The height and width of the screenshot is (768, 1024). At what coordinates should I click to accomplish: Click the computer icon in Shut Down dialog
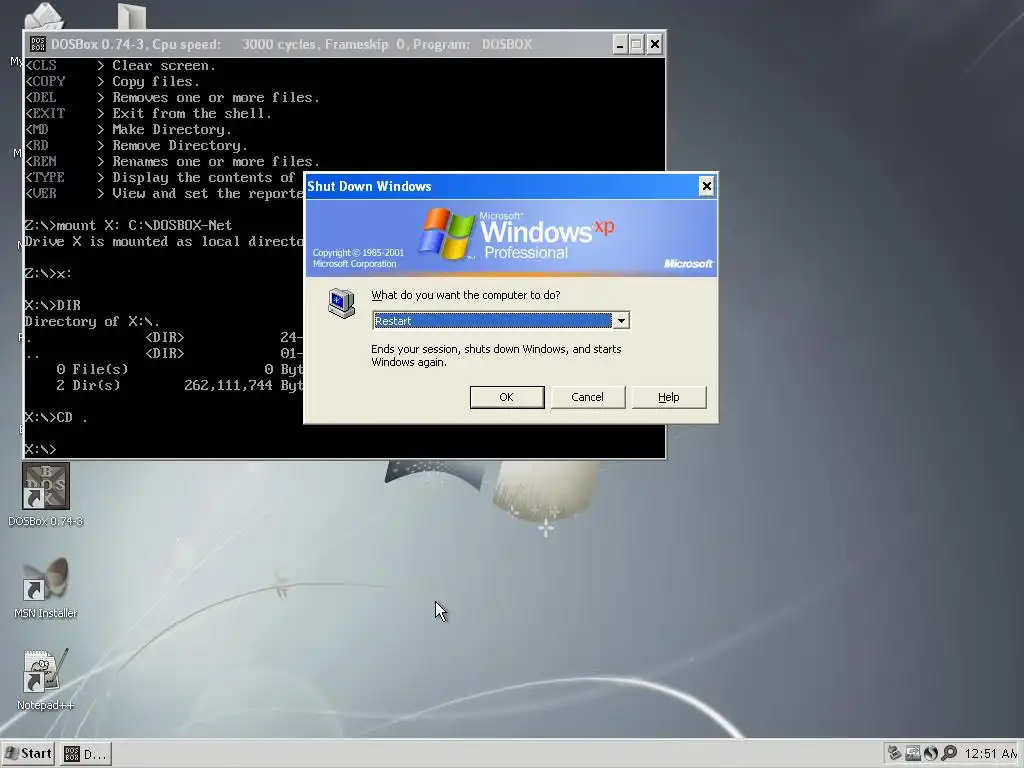coord(342,304)
